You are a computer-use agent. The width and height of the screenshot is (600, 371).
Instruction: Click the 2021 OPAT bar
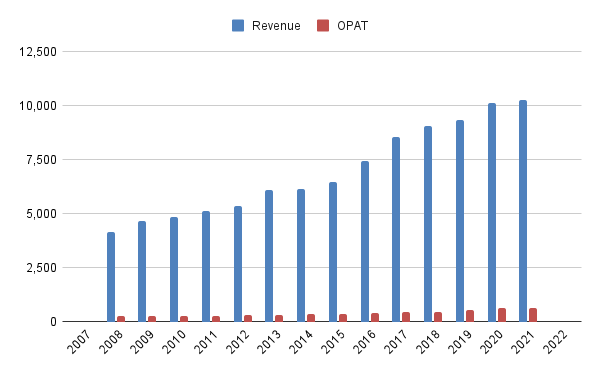point(533,315)
